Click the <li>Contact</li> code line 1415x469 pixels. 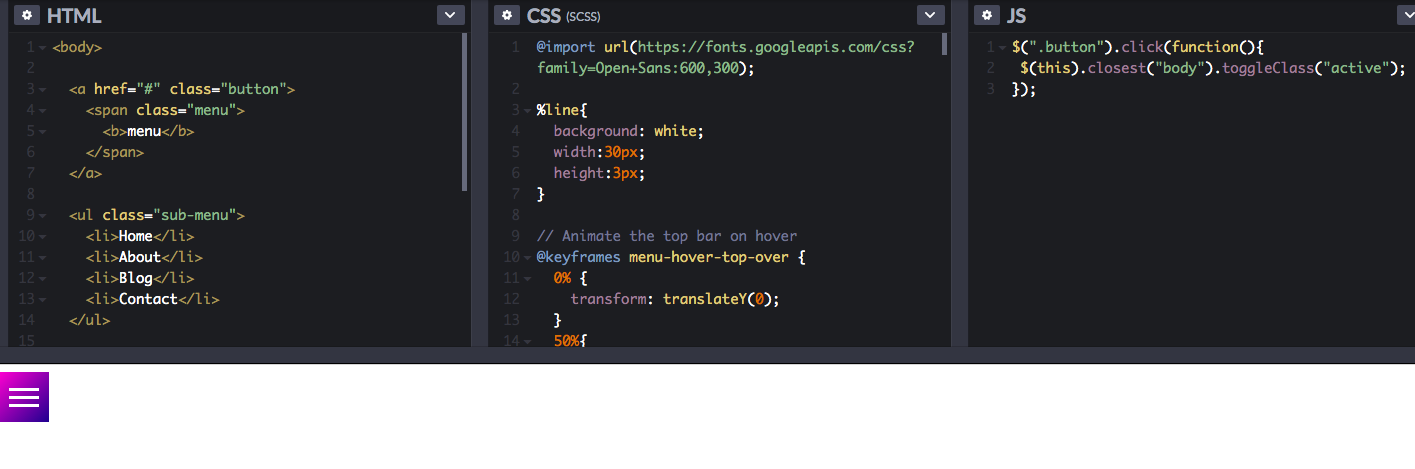click(153, 299)
